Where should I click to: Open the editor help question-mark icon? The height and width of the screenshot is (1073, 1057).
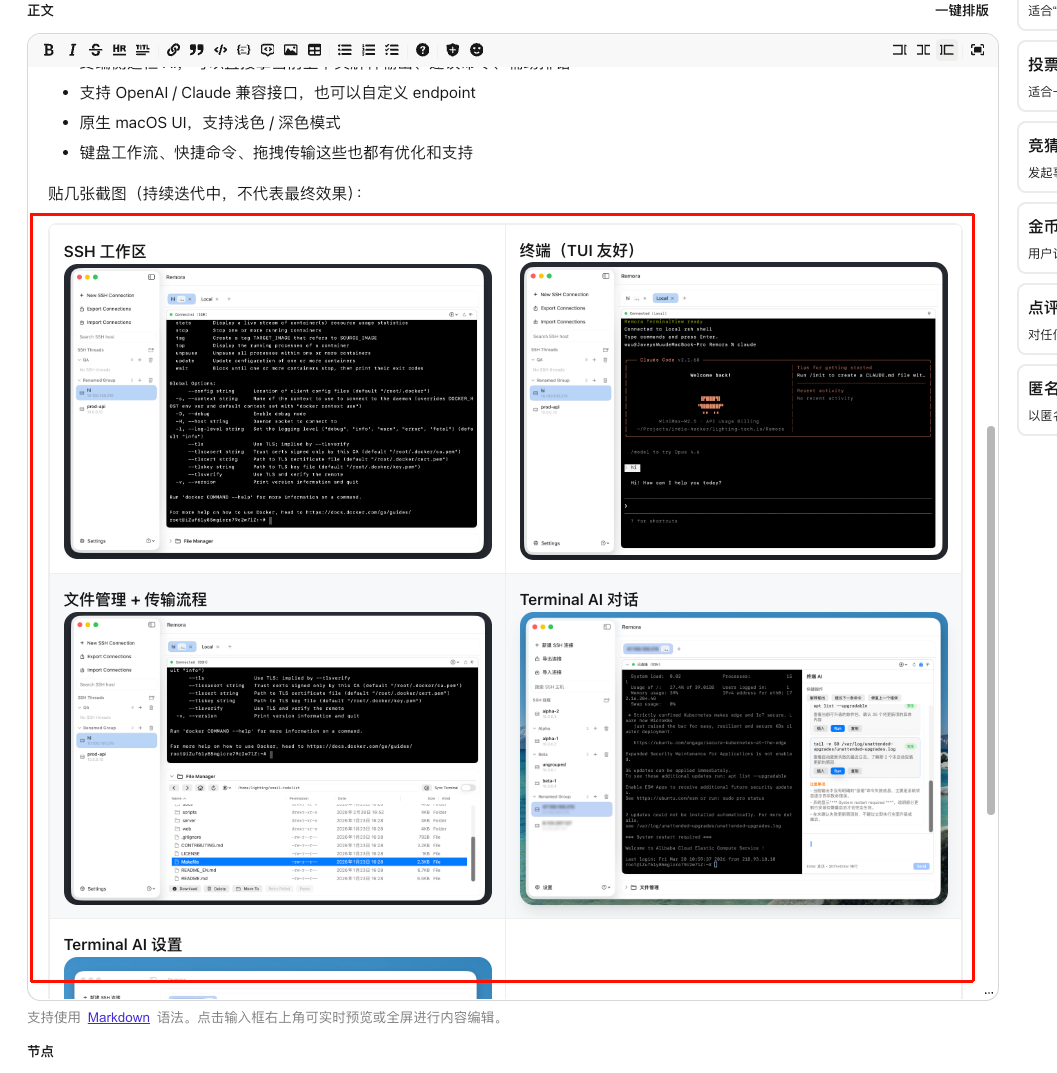(x=423, y=50)
